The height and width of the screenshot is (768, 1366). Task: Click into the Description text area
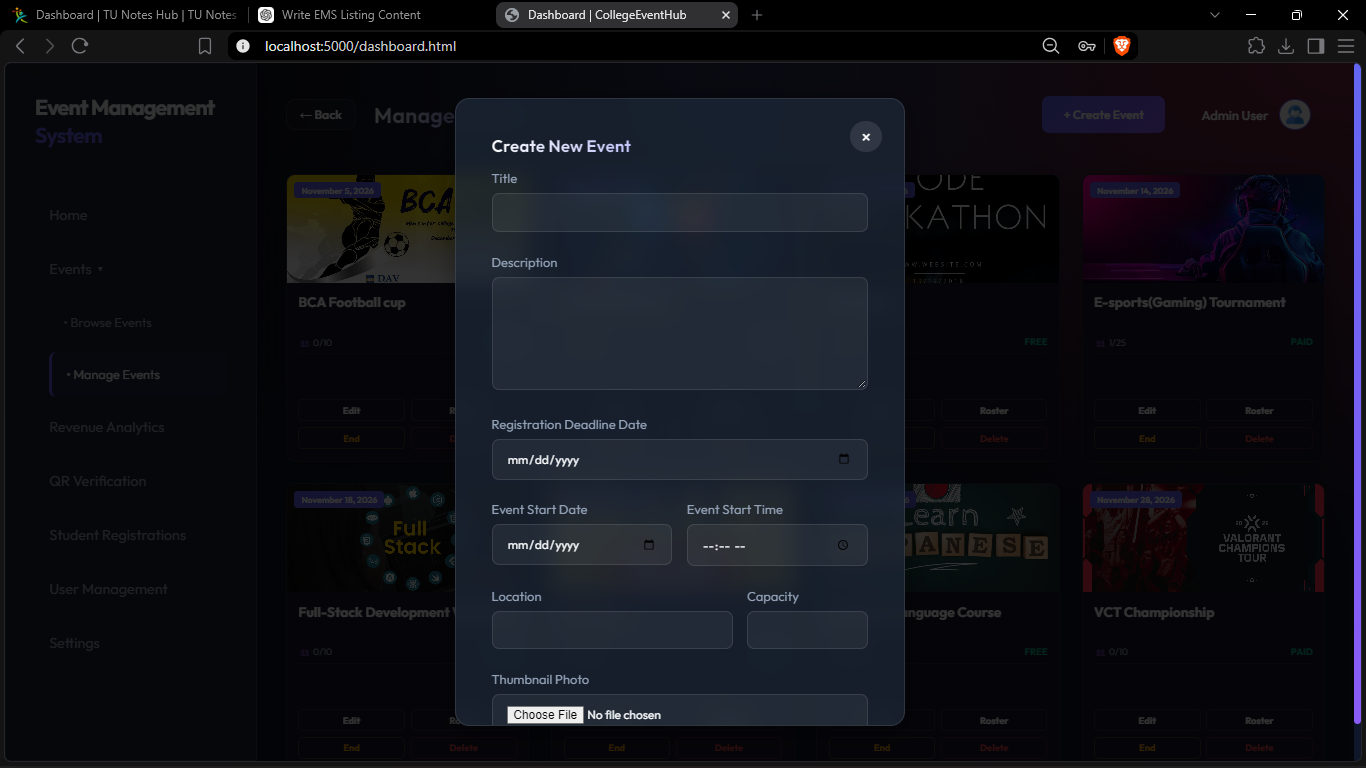680,333
